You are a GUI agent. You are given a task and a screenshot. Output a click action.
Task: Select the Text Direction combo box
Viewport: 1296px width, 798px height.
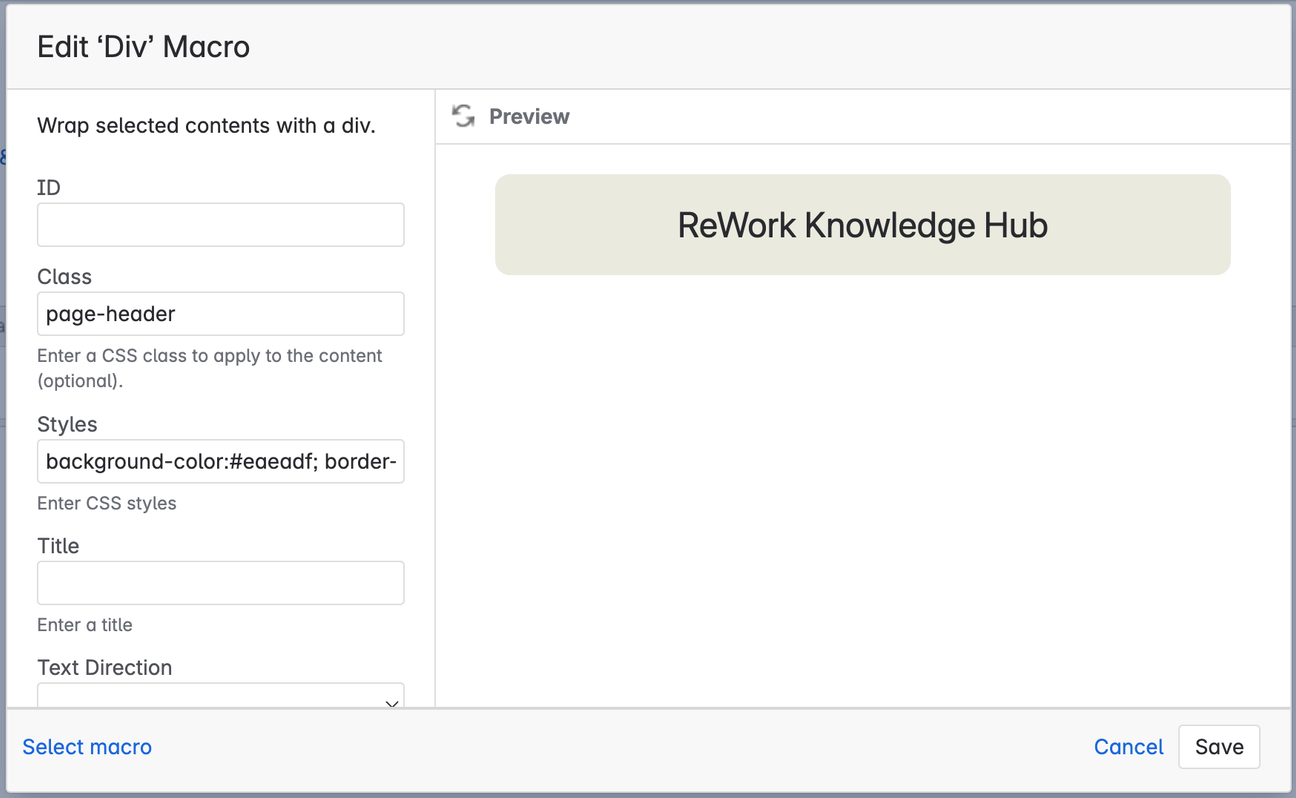tap(220, 698)
